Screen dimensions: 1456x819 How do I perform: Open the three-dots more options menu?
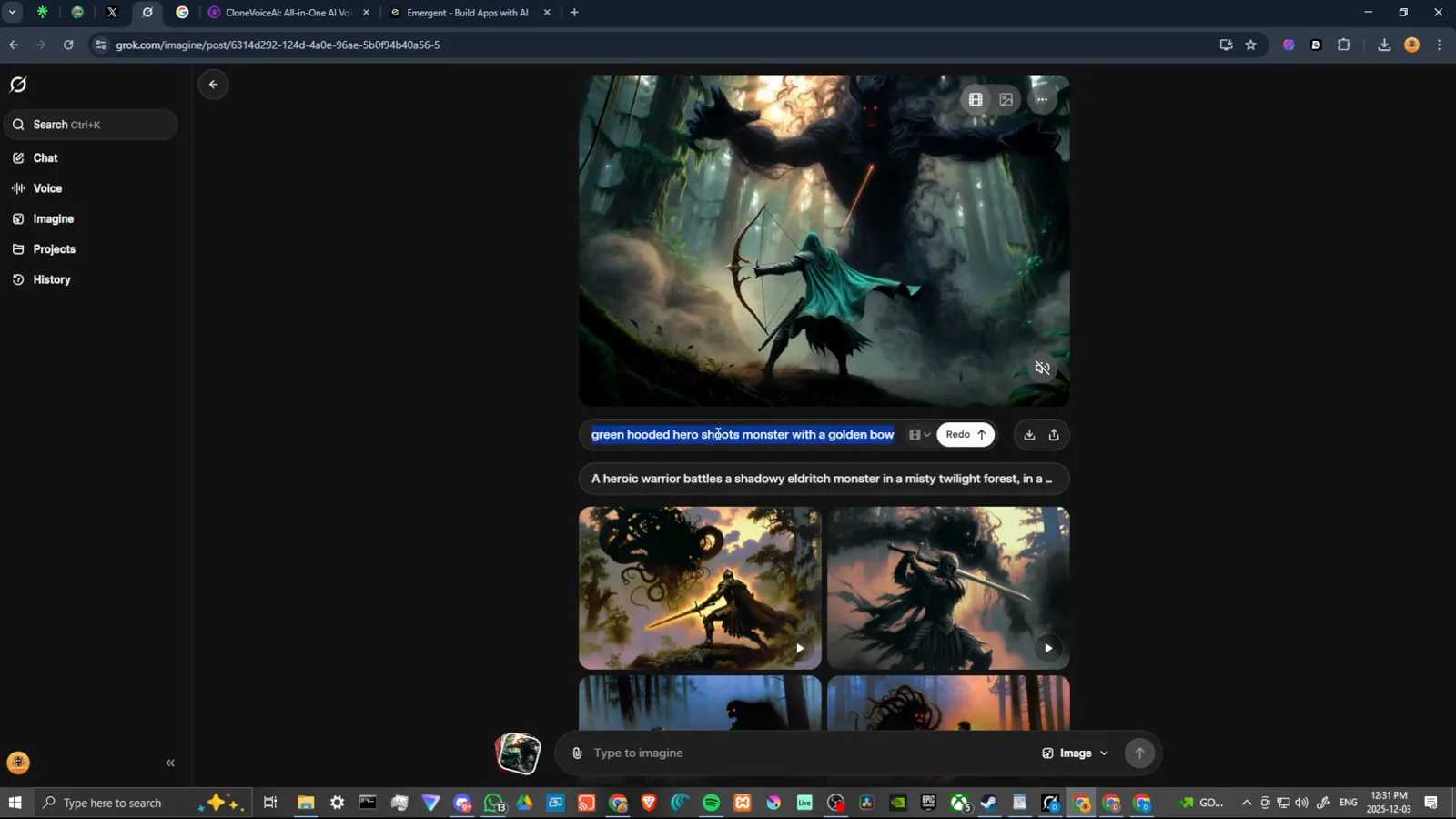click(1043, 100)
